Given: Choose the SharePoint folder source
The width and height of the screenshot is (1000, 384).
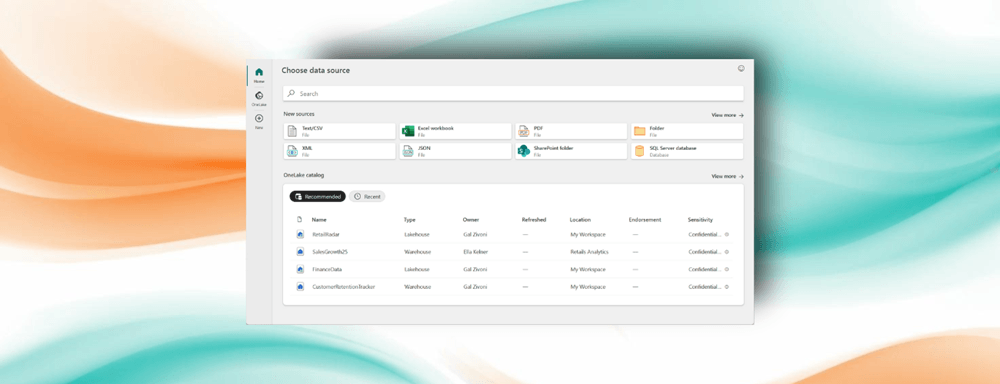Looking at the screenshot, I should pyautogui.click(x=571, y=151).
